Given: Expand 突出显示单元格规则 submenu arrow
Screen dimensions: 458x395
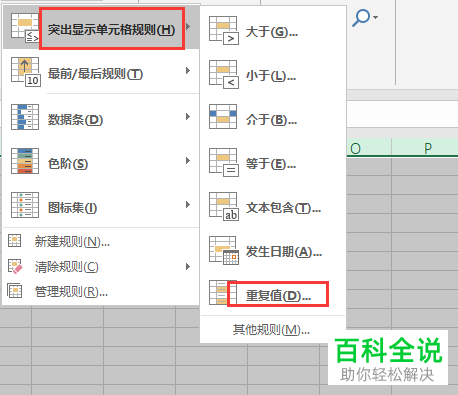Looking at the screenshot, I should coord(188,26).
